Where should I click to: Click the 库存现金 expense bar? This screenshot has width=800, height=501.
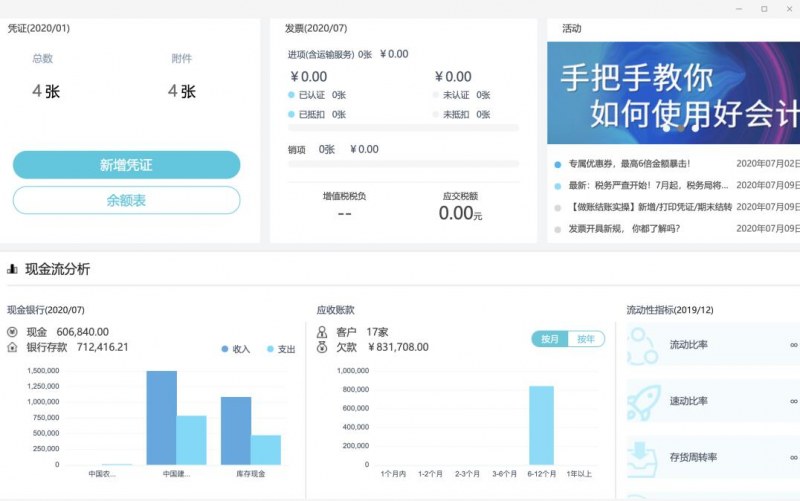266,449
